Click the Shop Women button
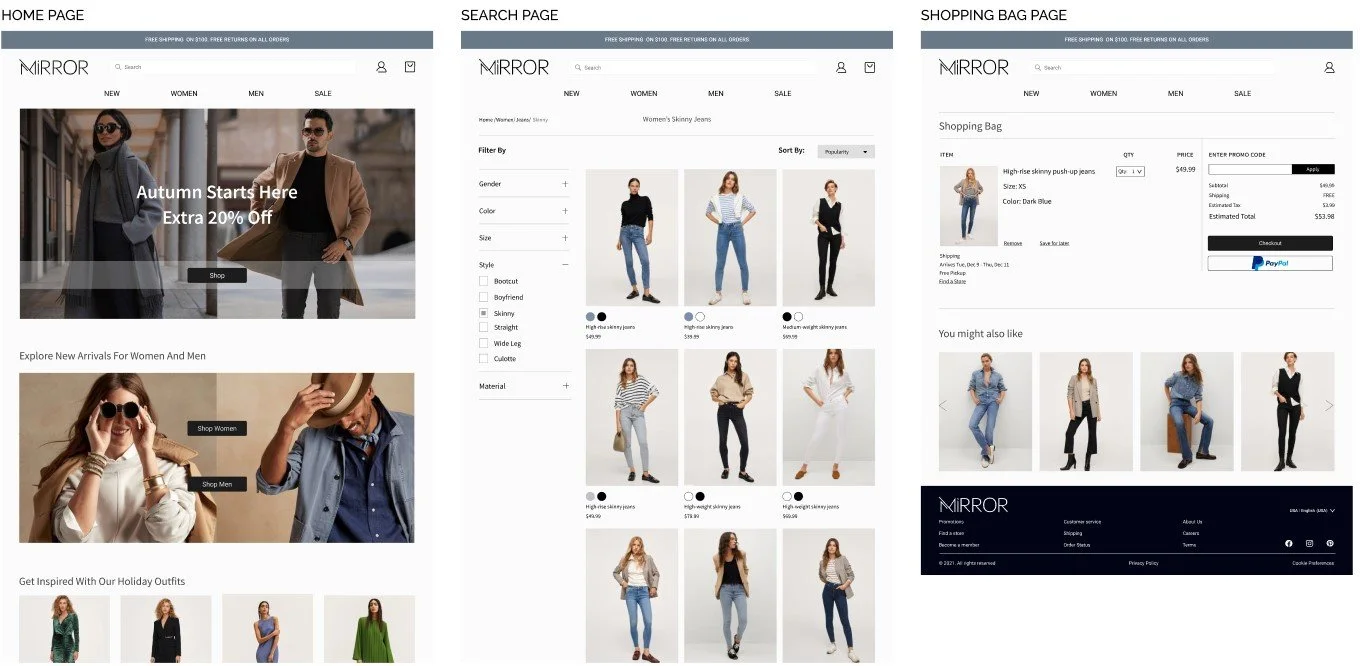Image resolution: width=1360 pixels, height=666 pixels. pos(217,428)
